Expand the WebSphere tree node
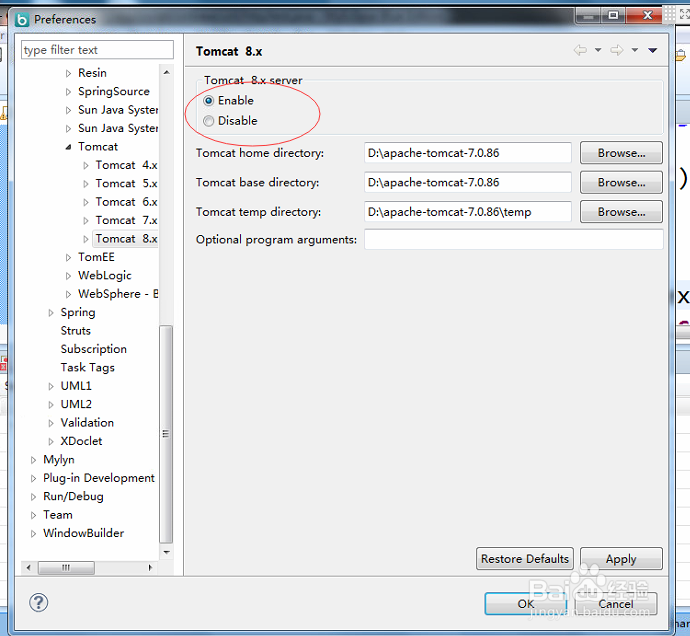 [x=68, y=294]
